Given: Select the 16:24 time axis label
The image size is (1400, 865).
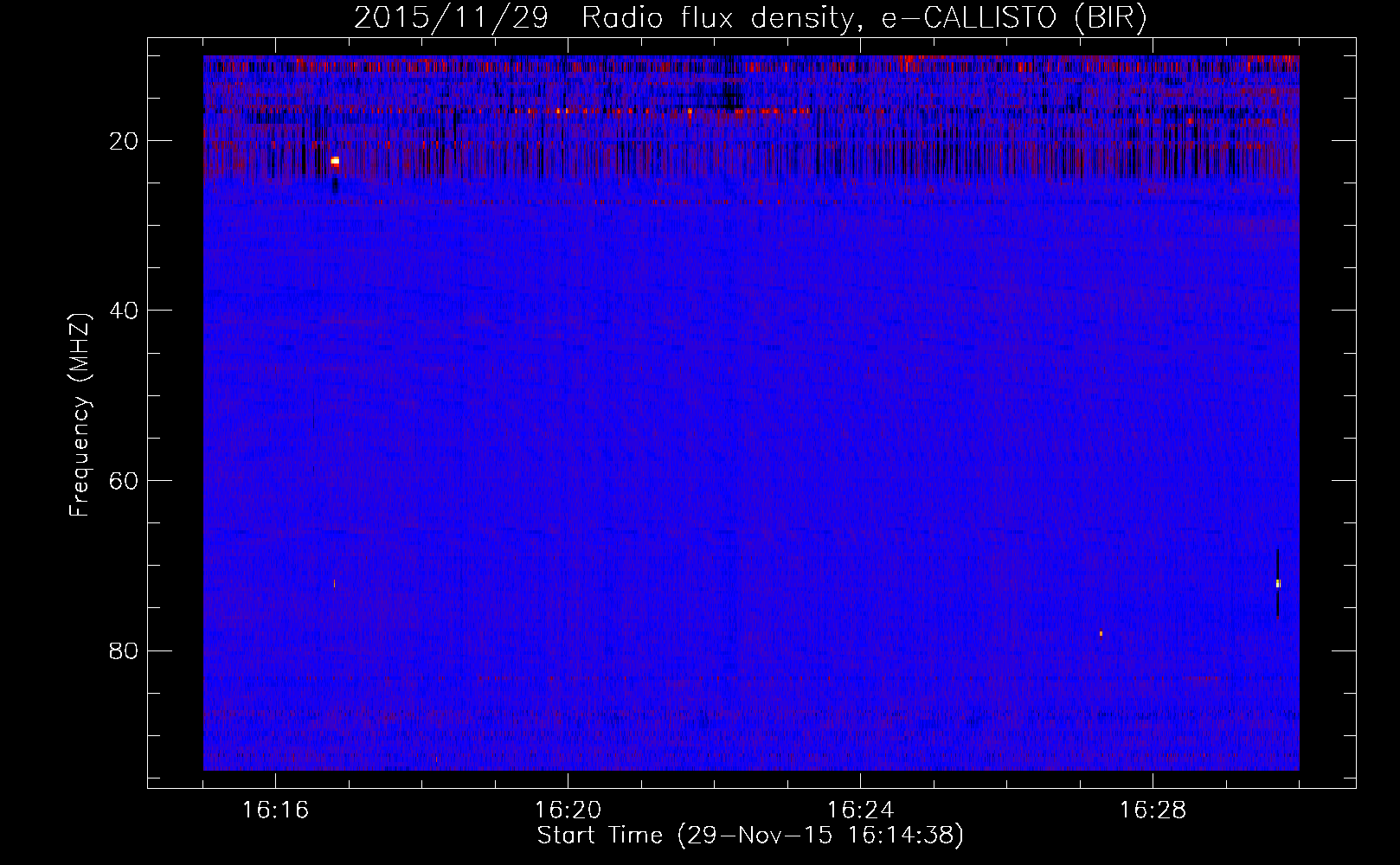Looking at the screenshot, I should coord(860,811).
